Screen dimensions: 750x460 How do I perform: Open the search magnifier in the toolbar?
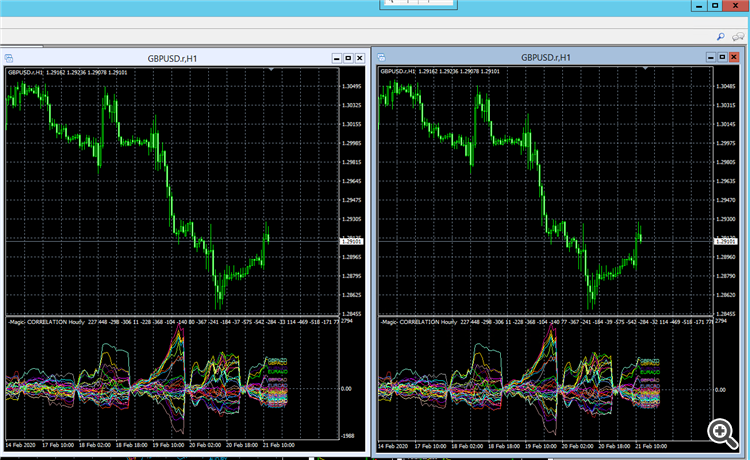tap(720, 37)
